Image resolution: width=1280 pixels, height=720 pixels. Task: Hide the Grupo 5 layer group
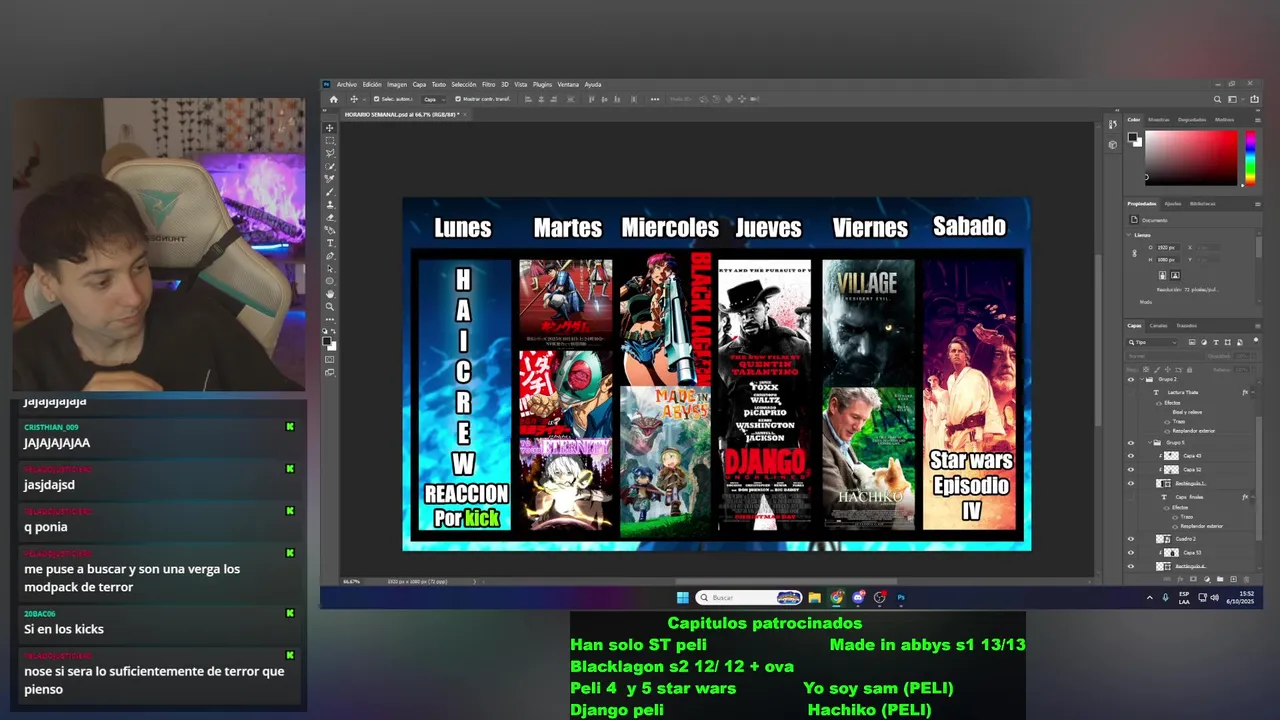pyautogui.click(x=1131, y=442)
